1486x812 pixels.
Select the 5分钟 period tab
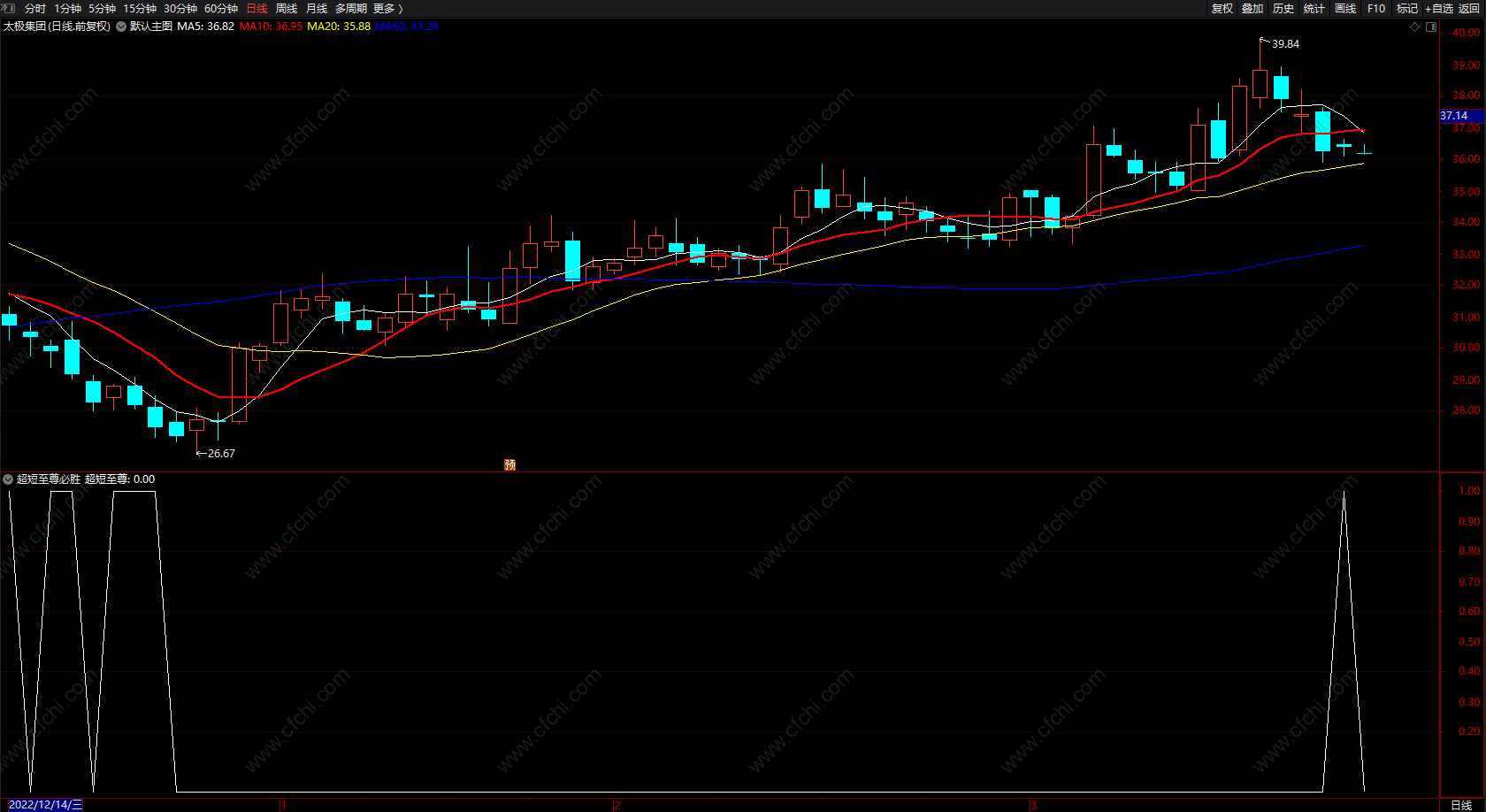(102, 8)
